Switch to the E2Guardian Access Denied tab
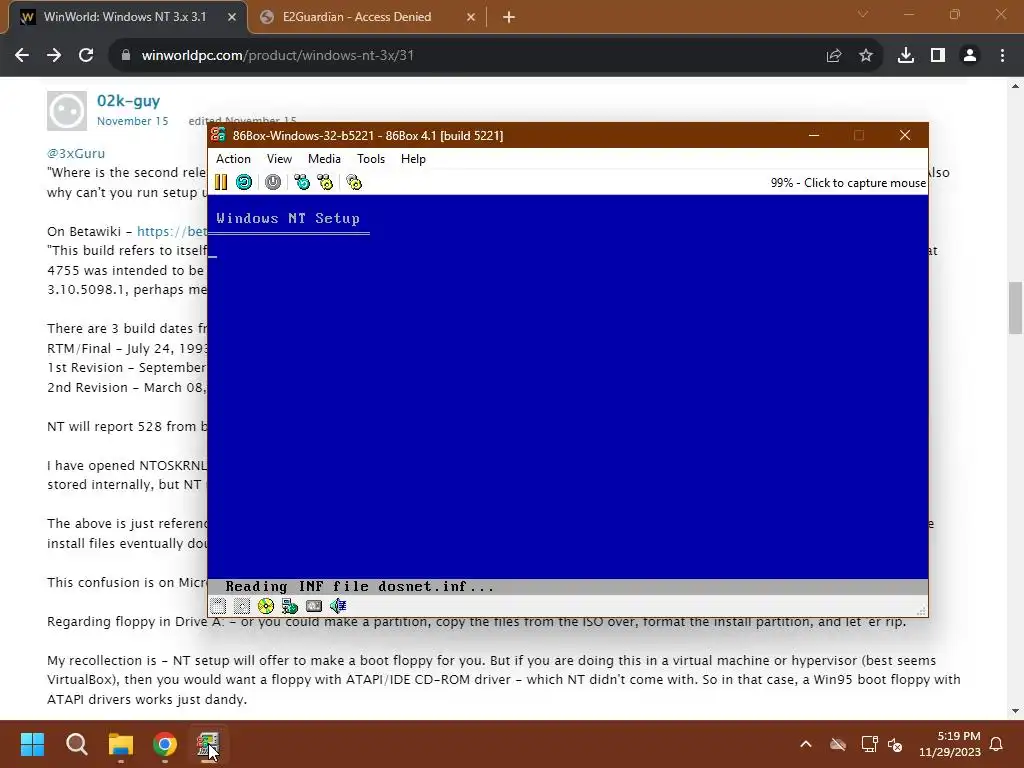This screenshot has height=768, width=1024. tap(357, 17)
